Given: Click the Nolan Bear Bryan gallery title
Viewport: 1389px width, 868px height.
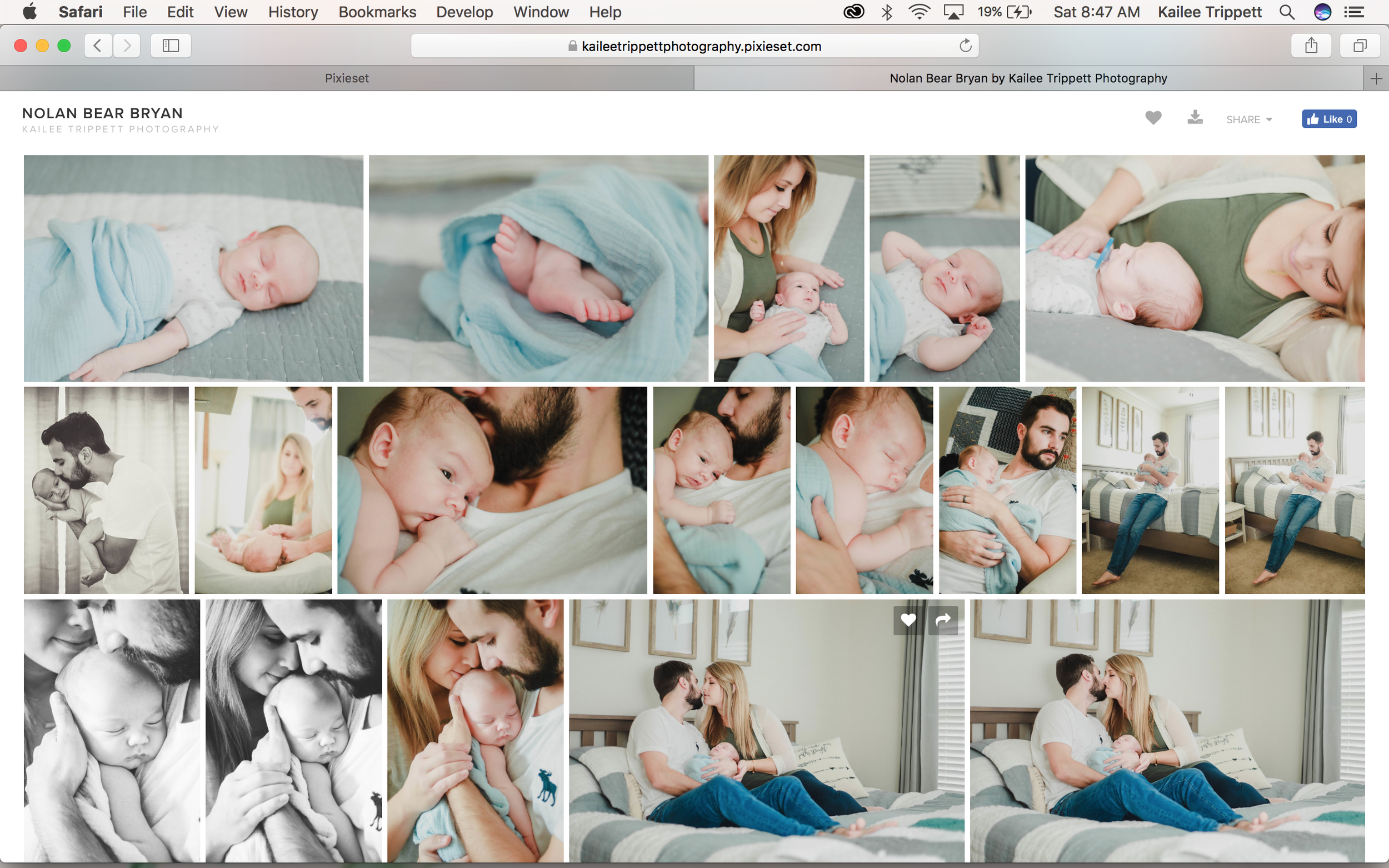Looking at the screenshot, I should (102, 113).
